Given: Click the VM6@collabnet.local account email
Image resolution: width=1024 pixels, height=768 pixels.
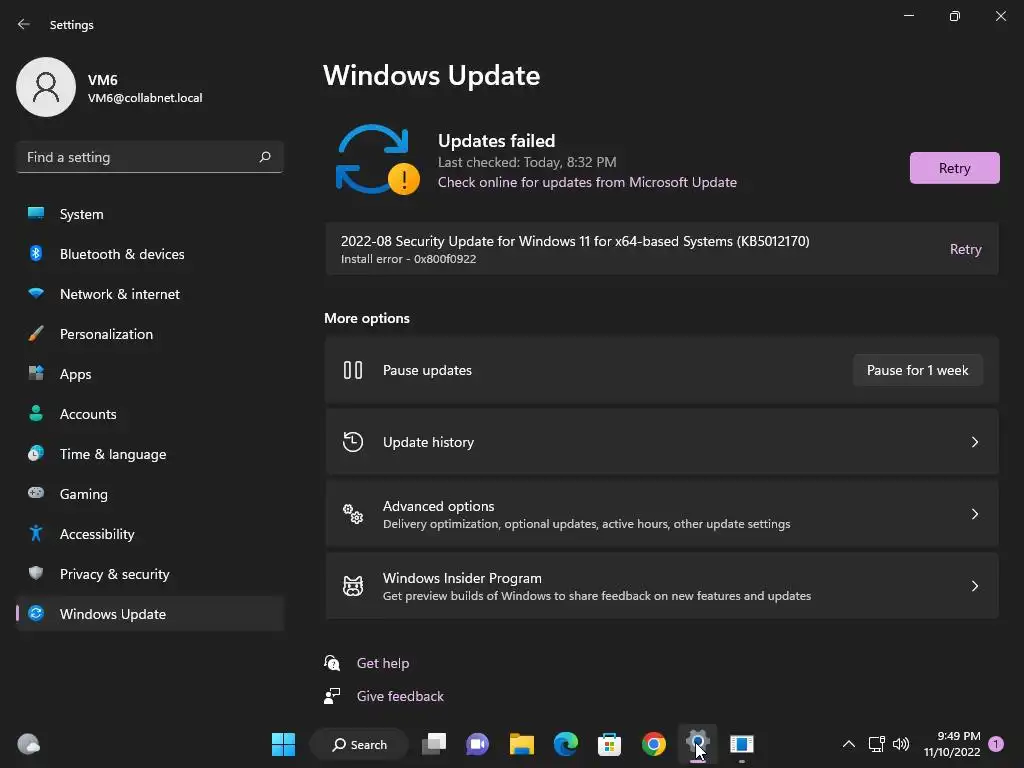Looking at the screenshot, I should 145,98.
